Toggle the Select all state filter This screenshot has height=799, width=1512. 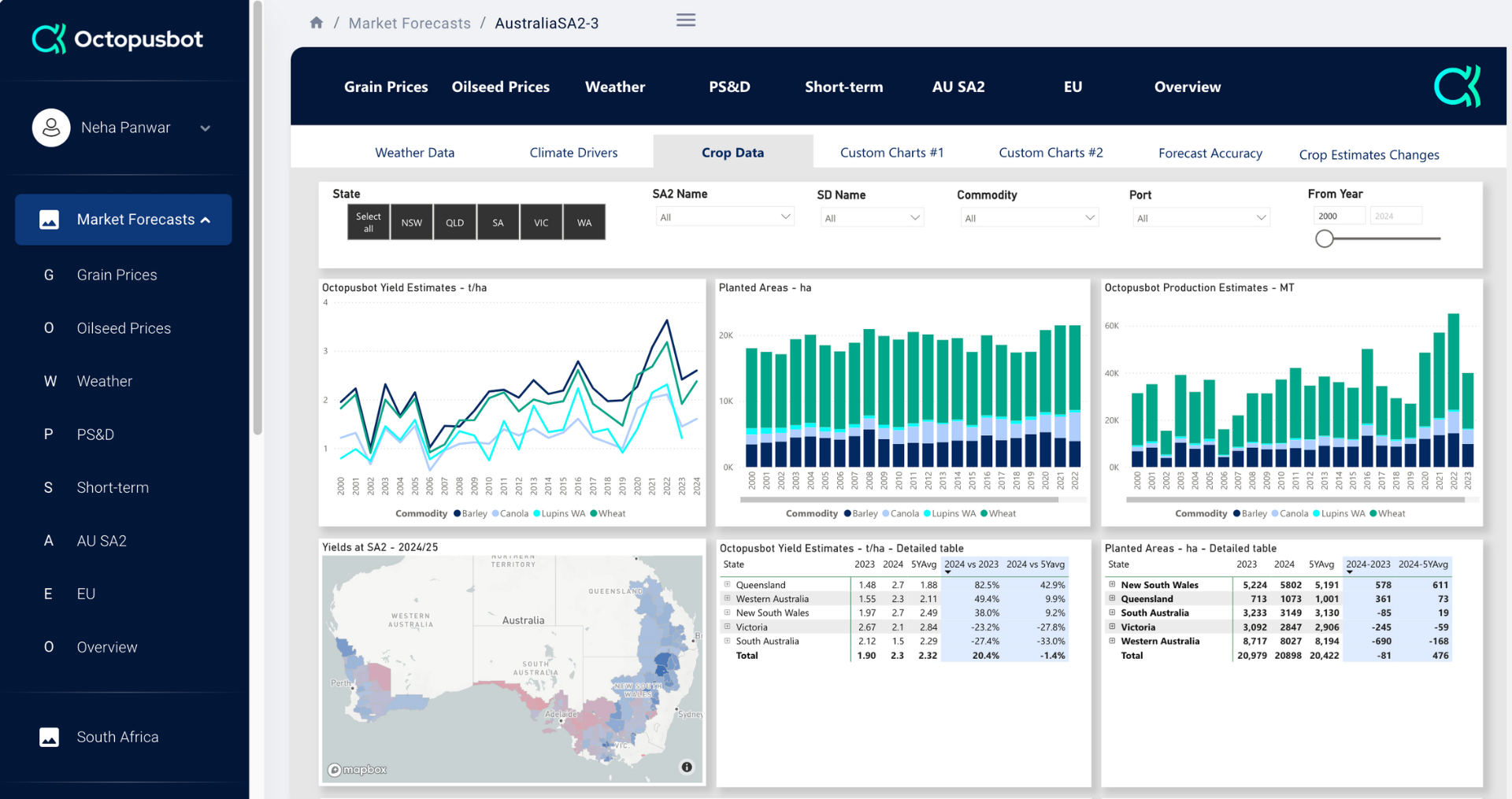click(369, 222)
